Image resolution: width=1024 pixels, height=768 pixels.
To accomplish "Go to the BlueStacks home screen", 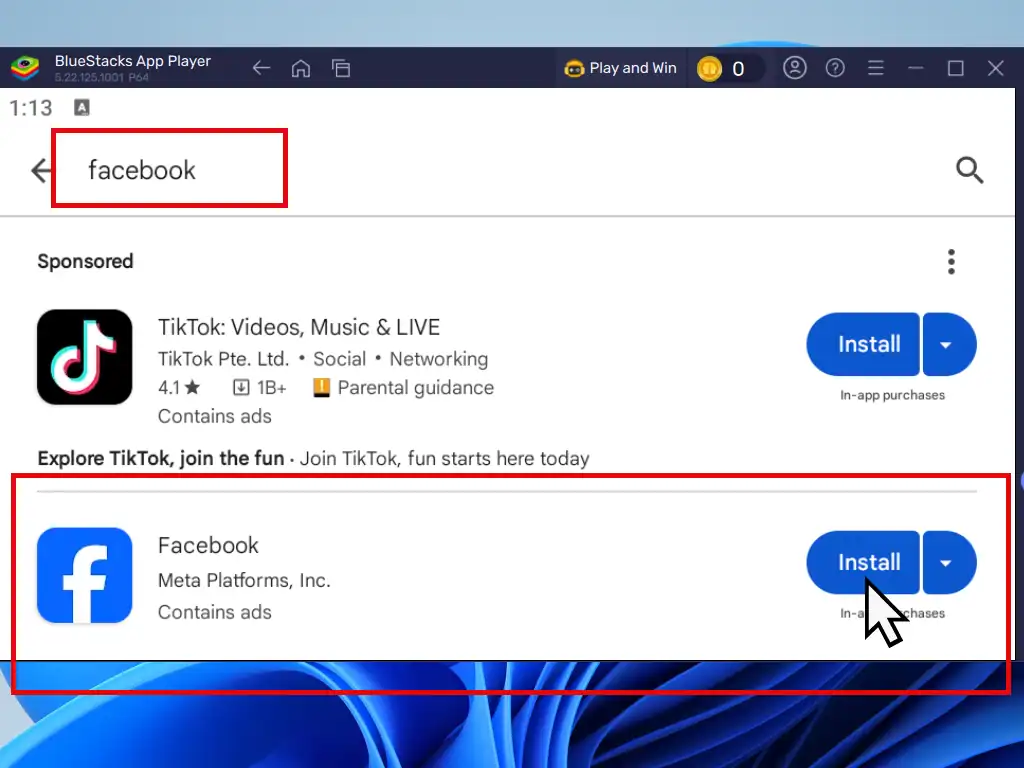I will [x=300, y=68].
